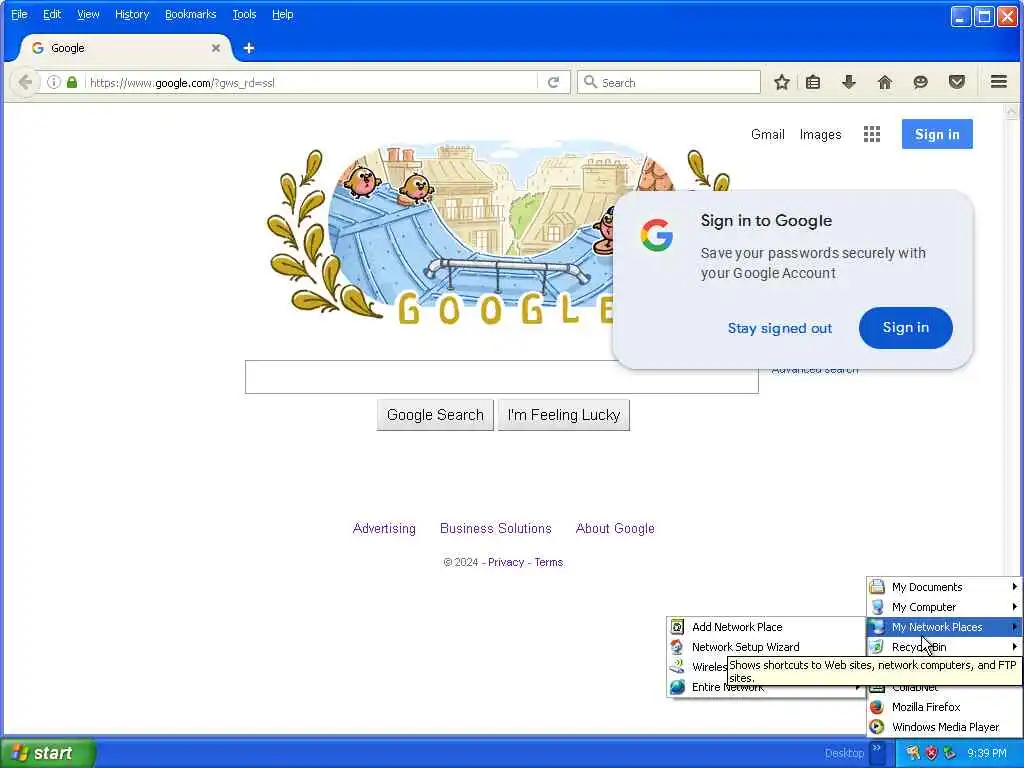Image resolution: width=1024 pixels, height=768 pixels.
Task: Open the Edit menu
Action: [52, 14]
